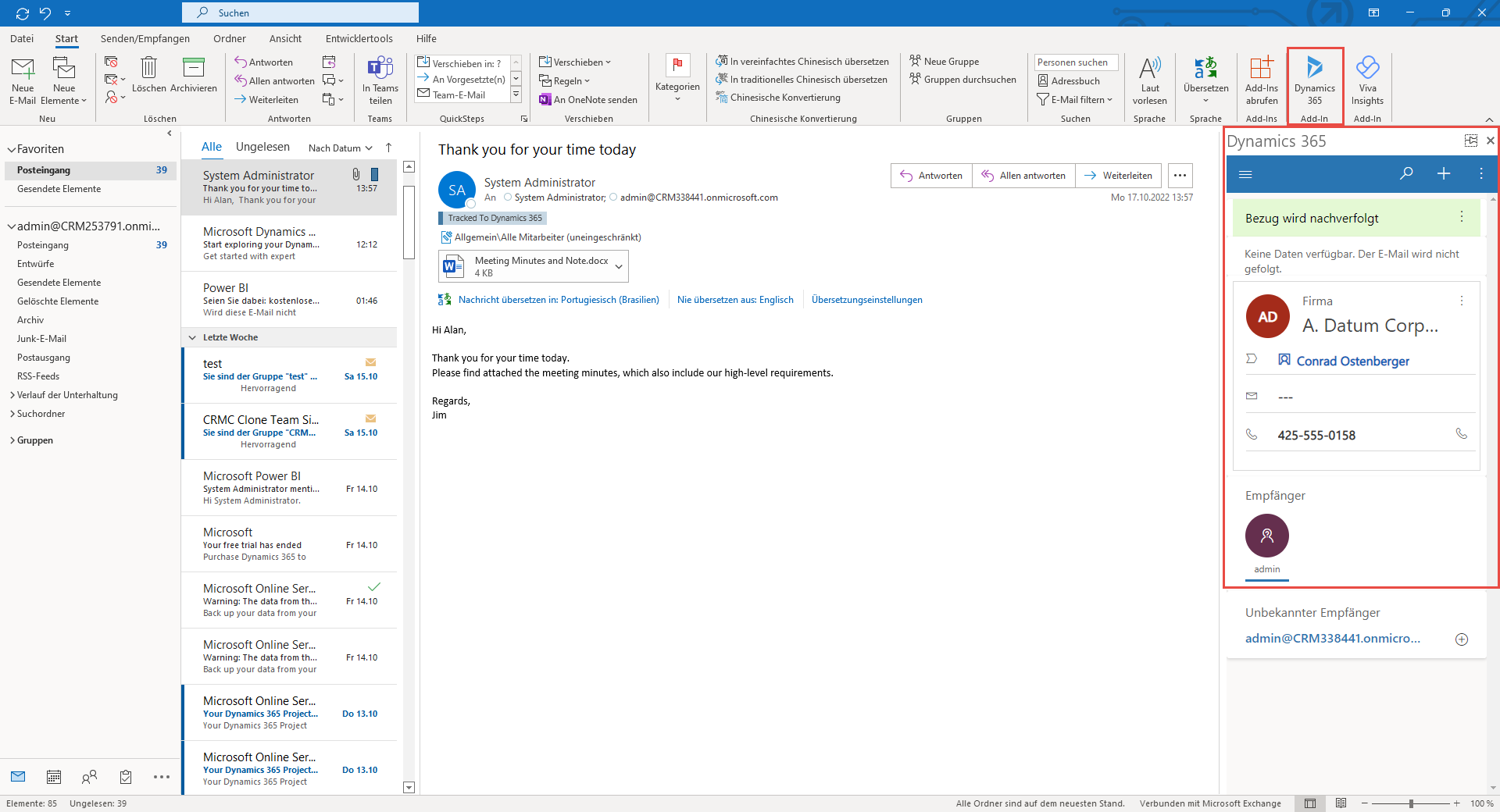The width and height of the screenshot is (1500, 812).
Task: Show Alle messages in the list
Action: [x=212, y=147]
